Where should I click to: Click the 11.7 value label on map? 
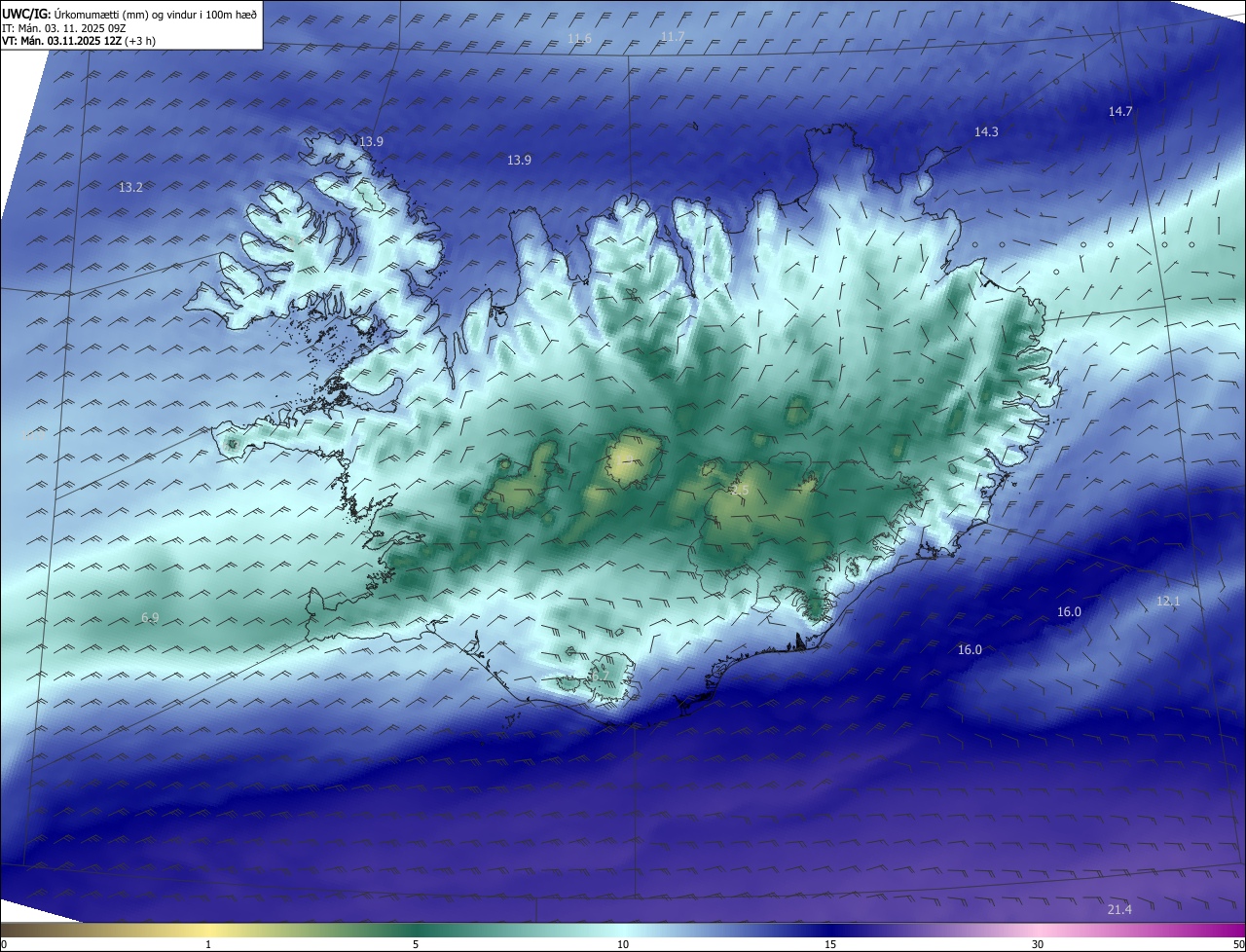point(673,36)
